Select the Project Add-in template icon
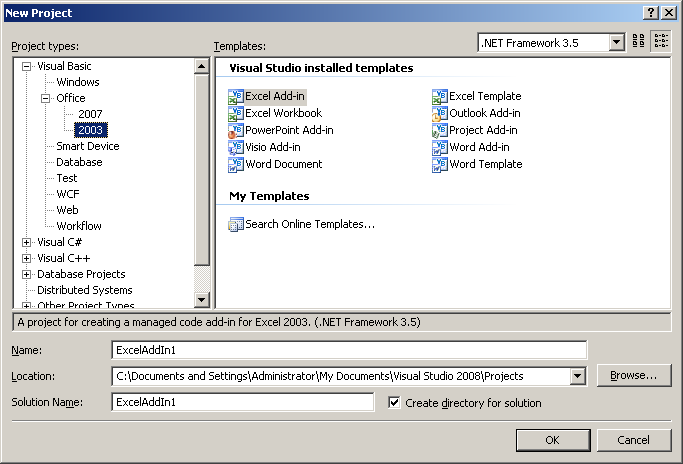683x464 pixels. (440, 130)
